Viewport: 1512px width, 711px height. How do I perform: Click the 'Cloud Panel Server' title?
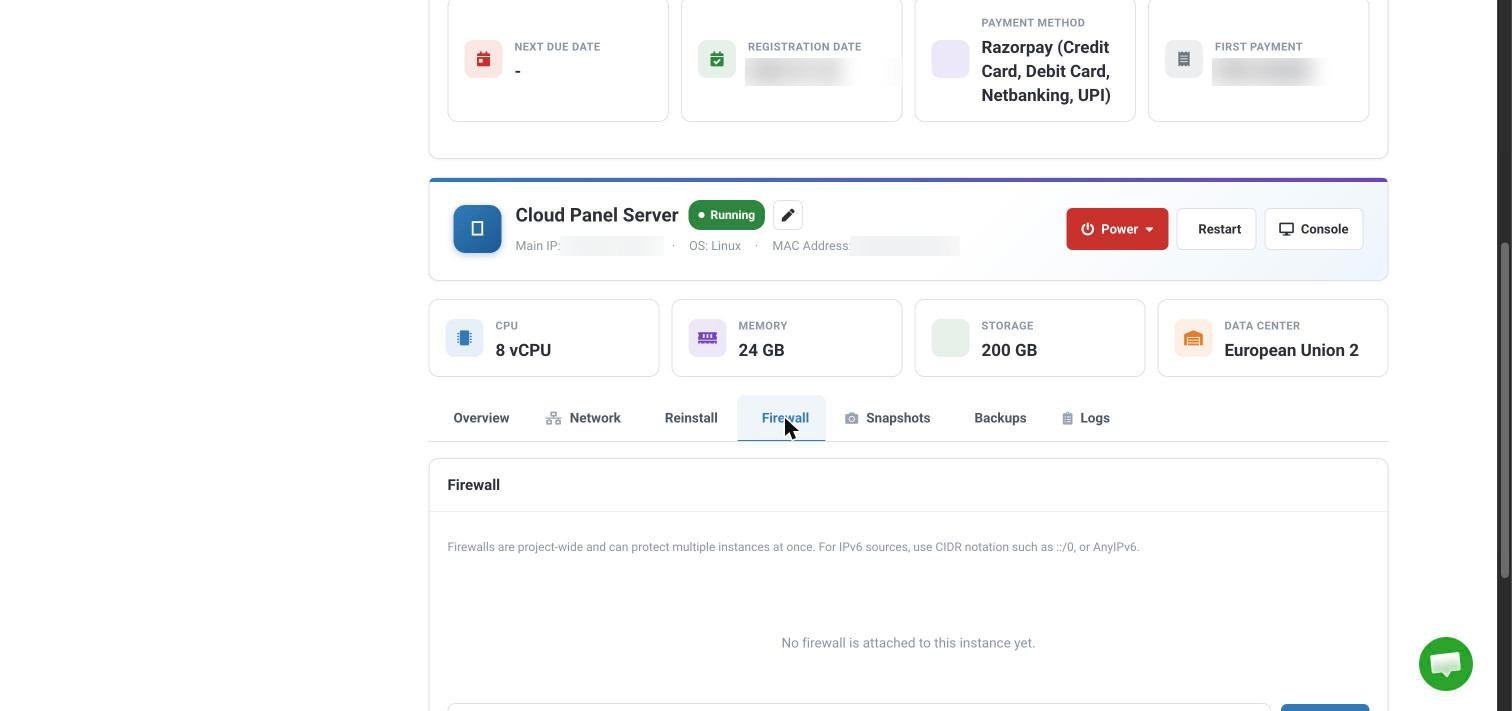coord(597,215)
